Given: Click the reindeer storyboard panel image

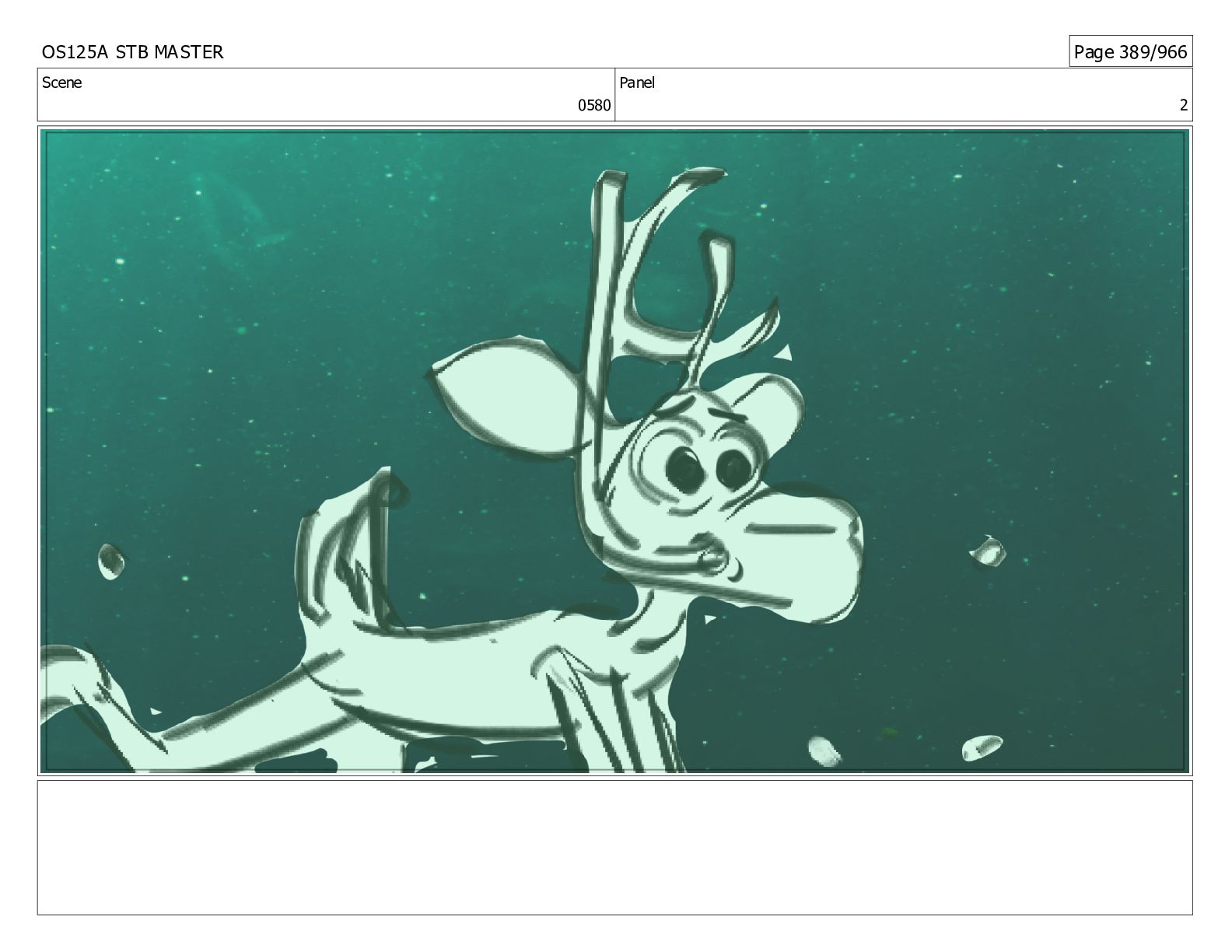Looking at the screenshot, I should (615, 451).
